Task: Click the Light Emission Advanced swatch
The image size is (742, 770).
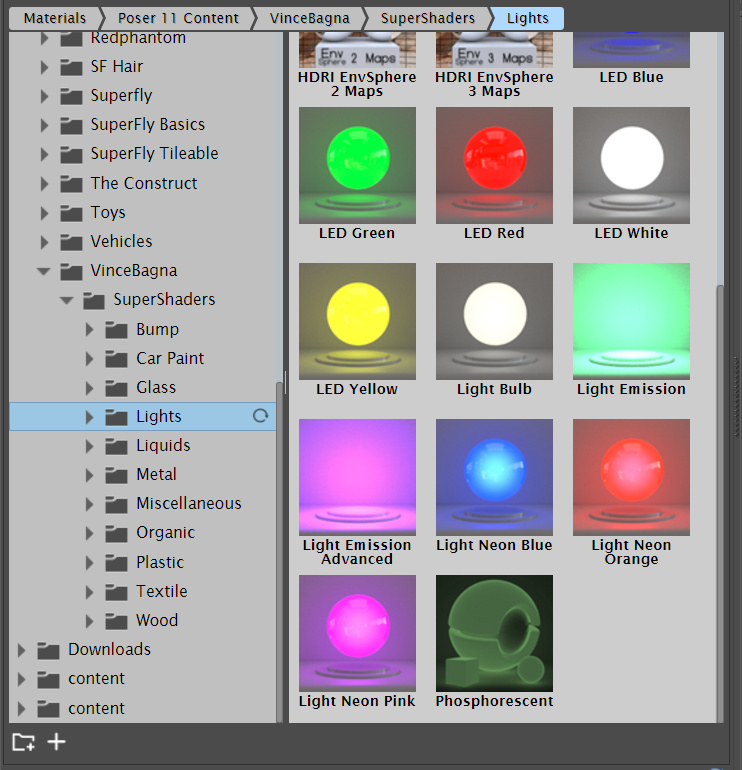Action: tap(357, 477)
